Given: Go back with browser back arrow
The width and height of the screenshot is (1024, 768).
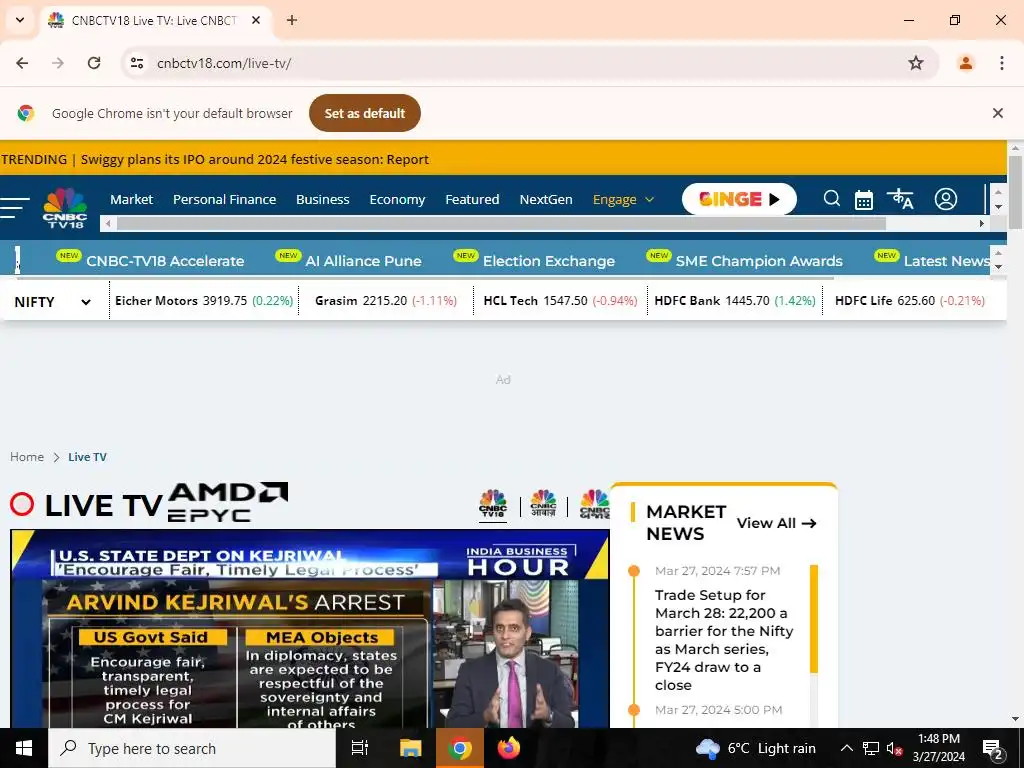Looking at the screenshot, I should (x=22, y=63).
